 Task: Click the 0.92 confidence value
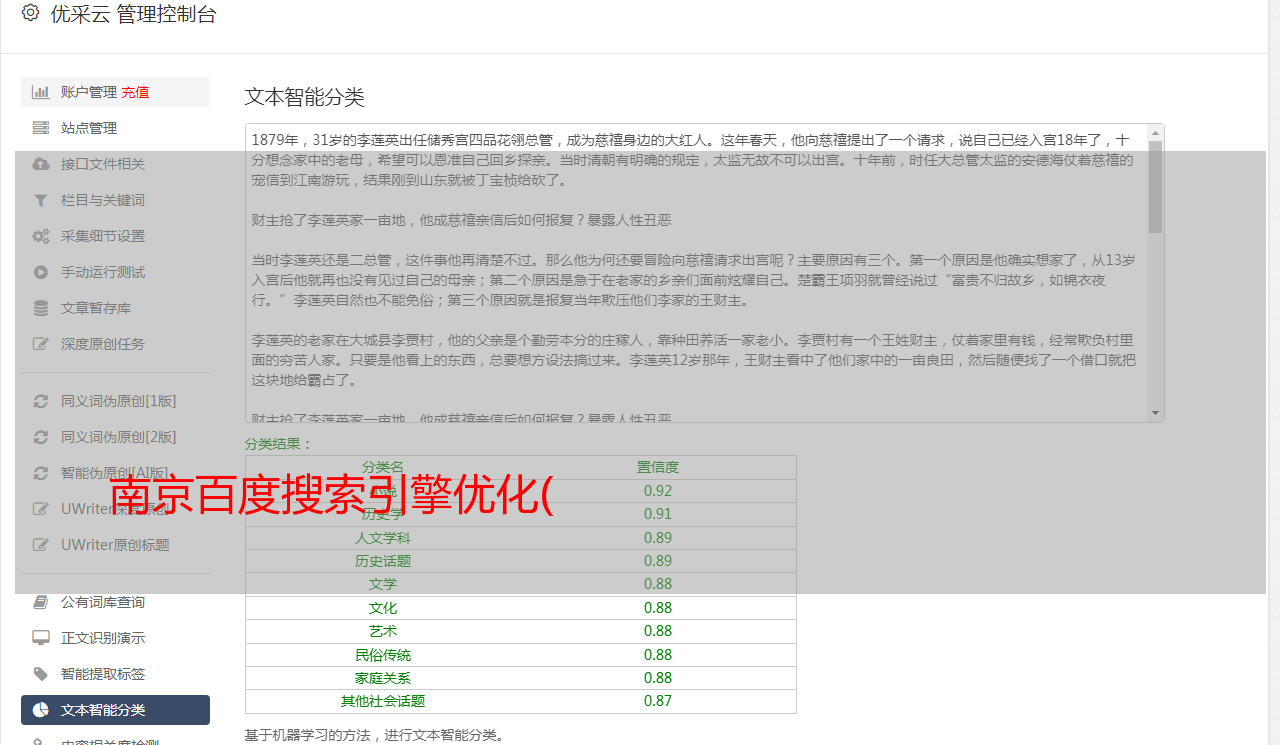pos(658,491)
